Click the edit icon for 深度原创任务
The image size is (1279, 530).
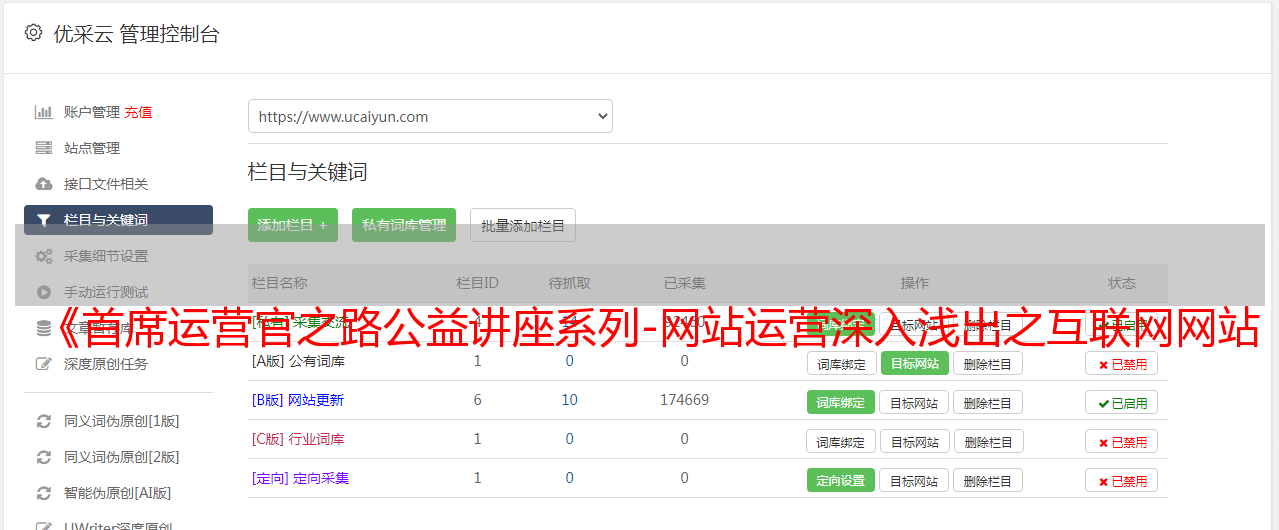pyautogui.click(x=44, y=364)
